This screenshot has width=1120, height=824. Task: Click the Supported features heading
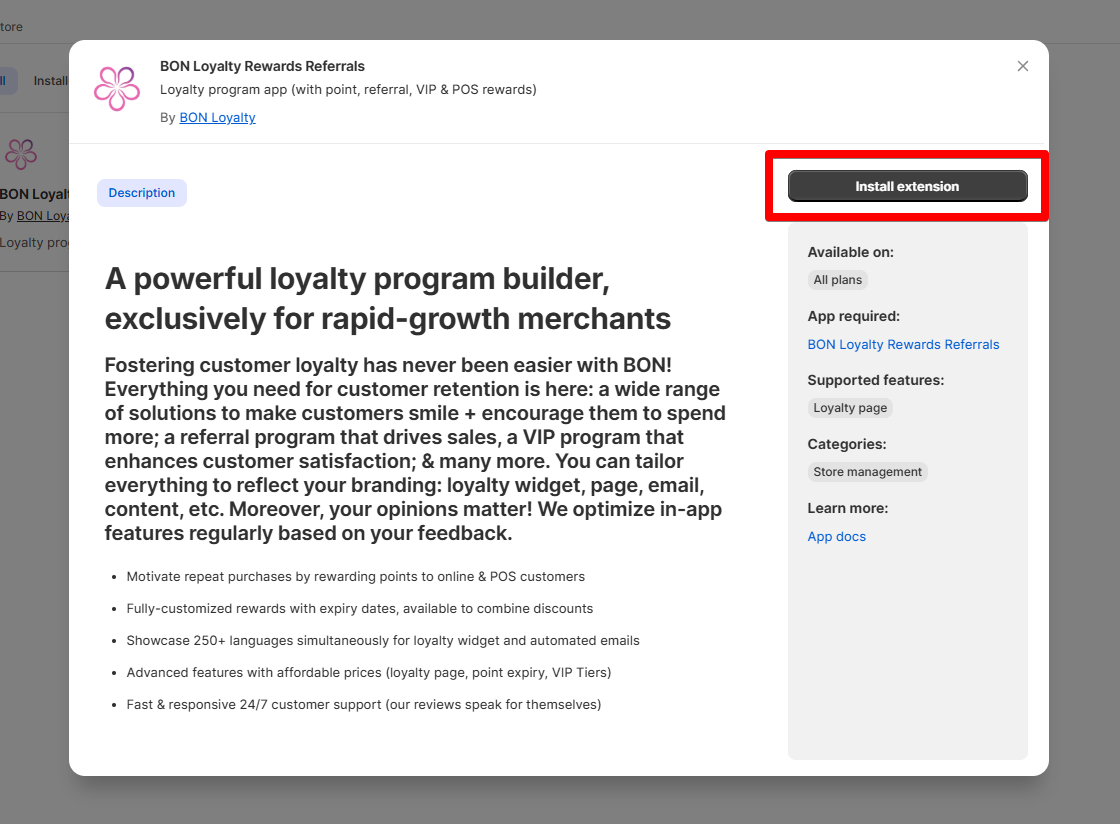(876, 381)
